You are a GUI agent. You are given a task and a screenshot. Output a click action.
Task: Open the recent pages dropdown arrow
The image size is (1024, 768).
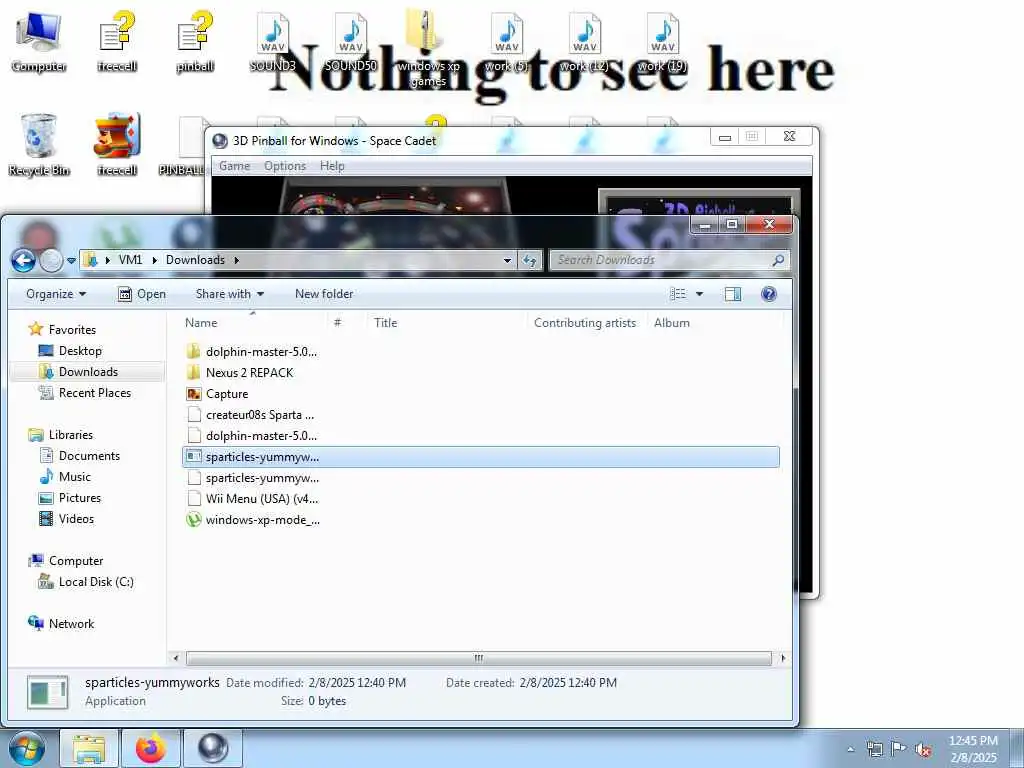71,261
